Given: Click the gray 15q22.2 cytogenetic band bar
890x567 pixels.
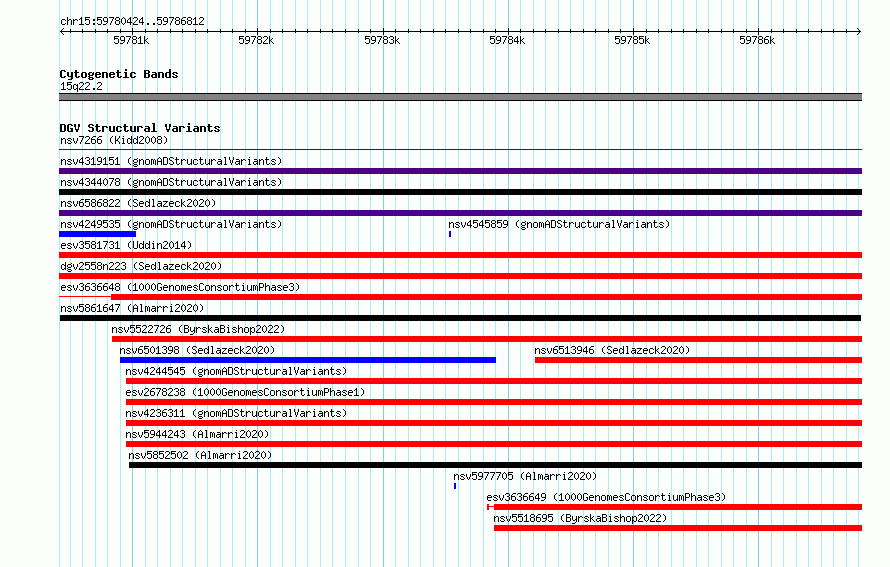Looking at the screenshot, I should coord(460,97).
